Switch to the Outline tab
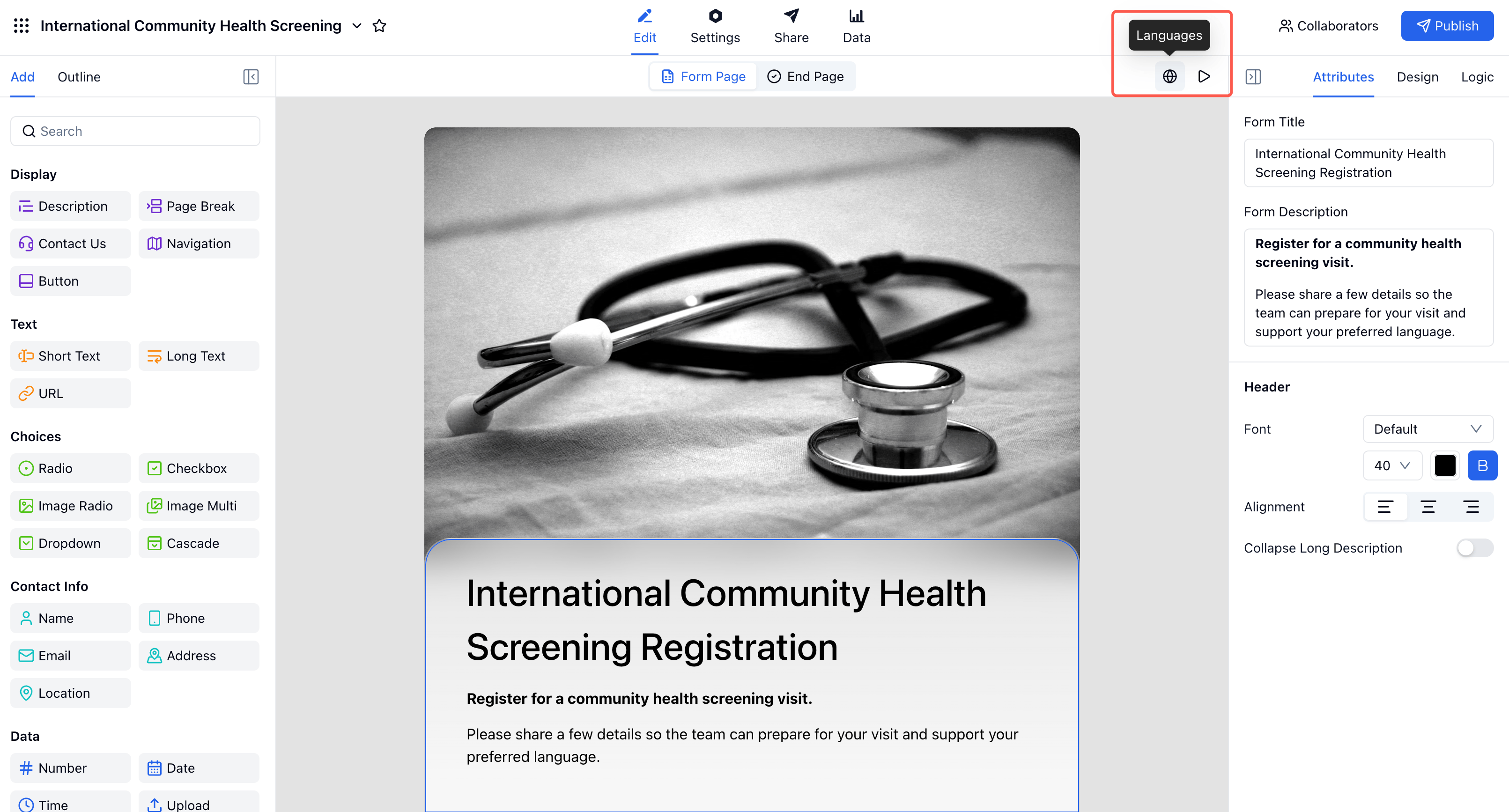 (79, 77)
